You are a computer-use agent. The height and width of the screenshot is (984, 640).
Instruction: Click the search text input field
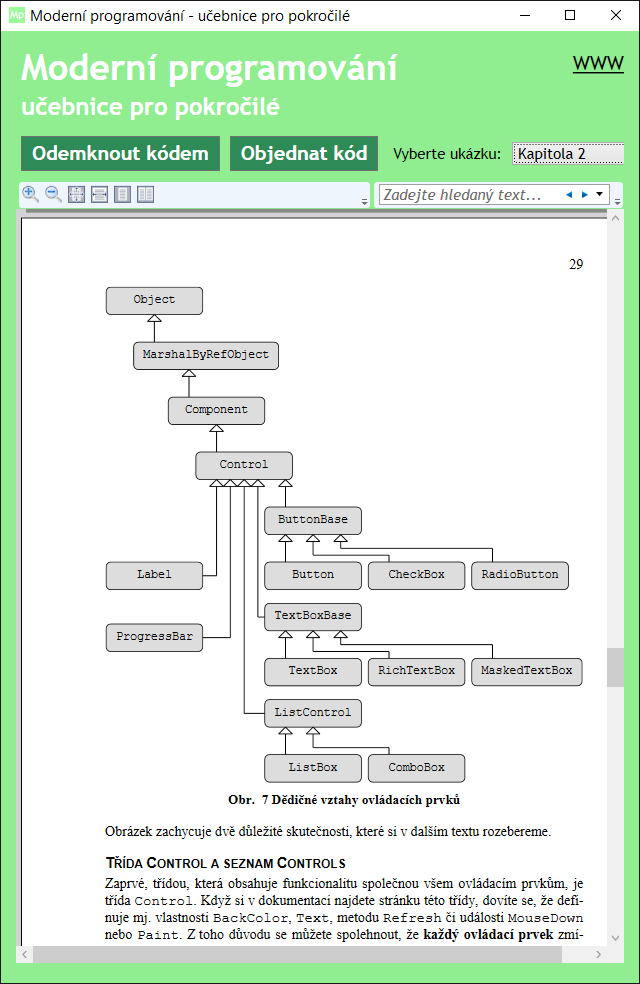tap(465, 195)
